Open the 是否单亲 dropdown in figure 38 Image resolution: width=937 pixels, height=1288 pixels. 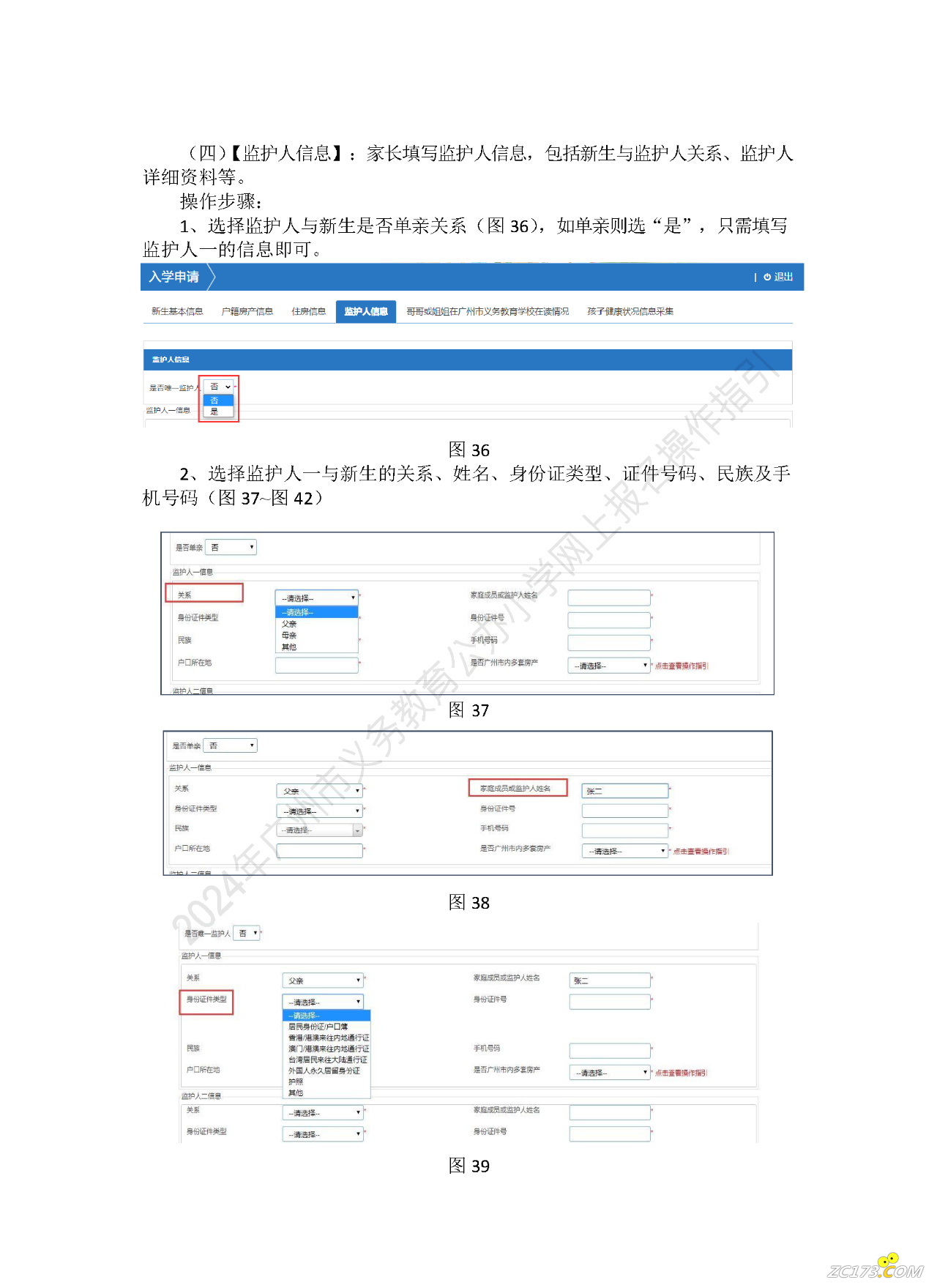click(x=230, y=745)
